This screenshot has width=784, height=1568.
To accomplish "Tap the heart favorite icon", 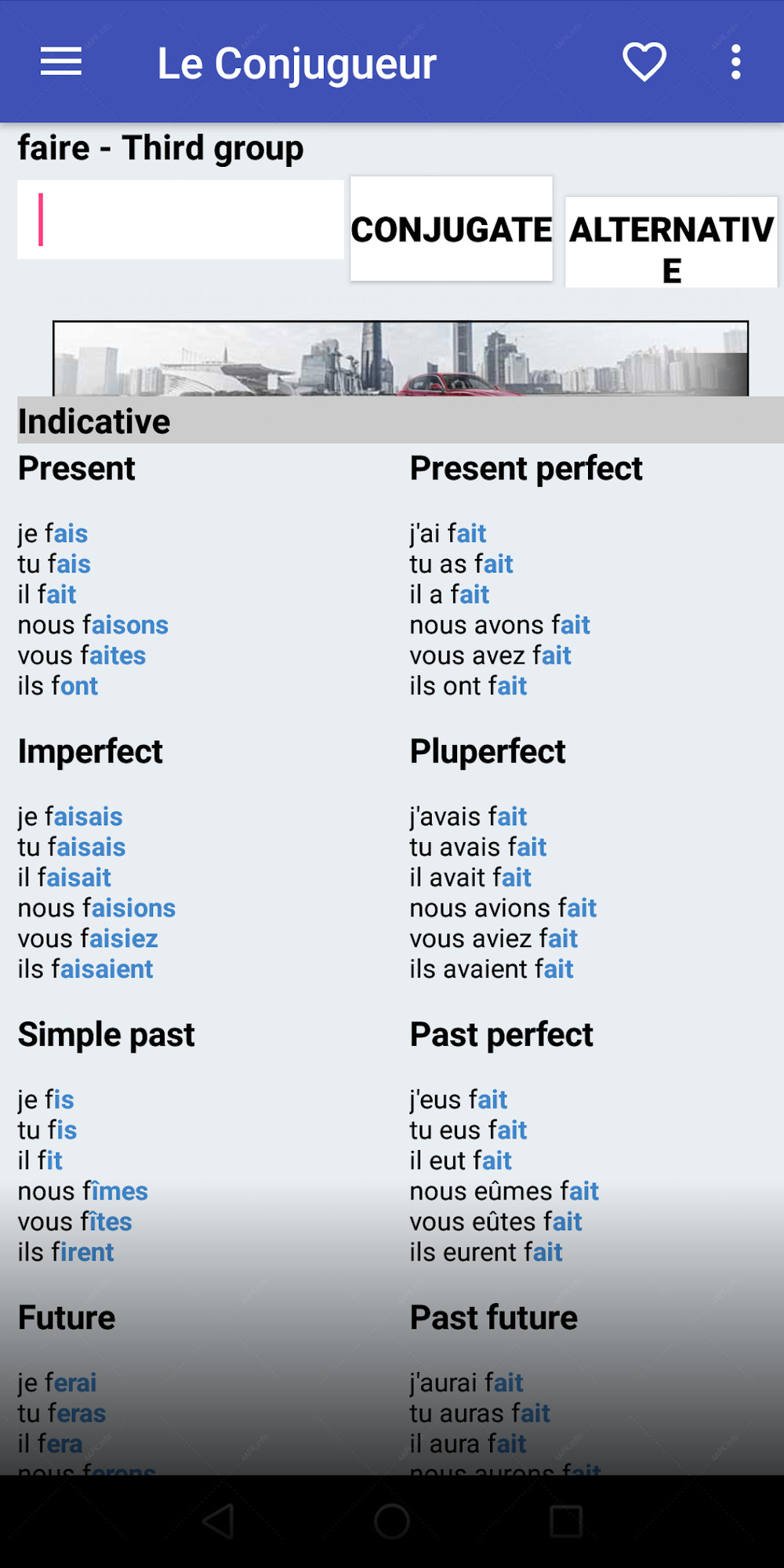I will click(x=644, y=62).
